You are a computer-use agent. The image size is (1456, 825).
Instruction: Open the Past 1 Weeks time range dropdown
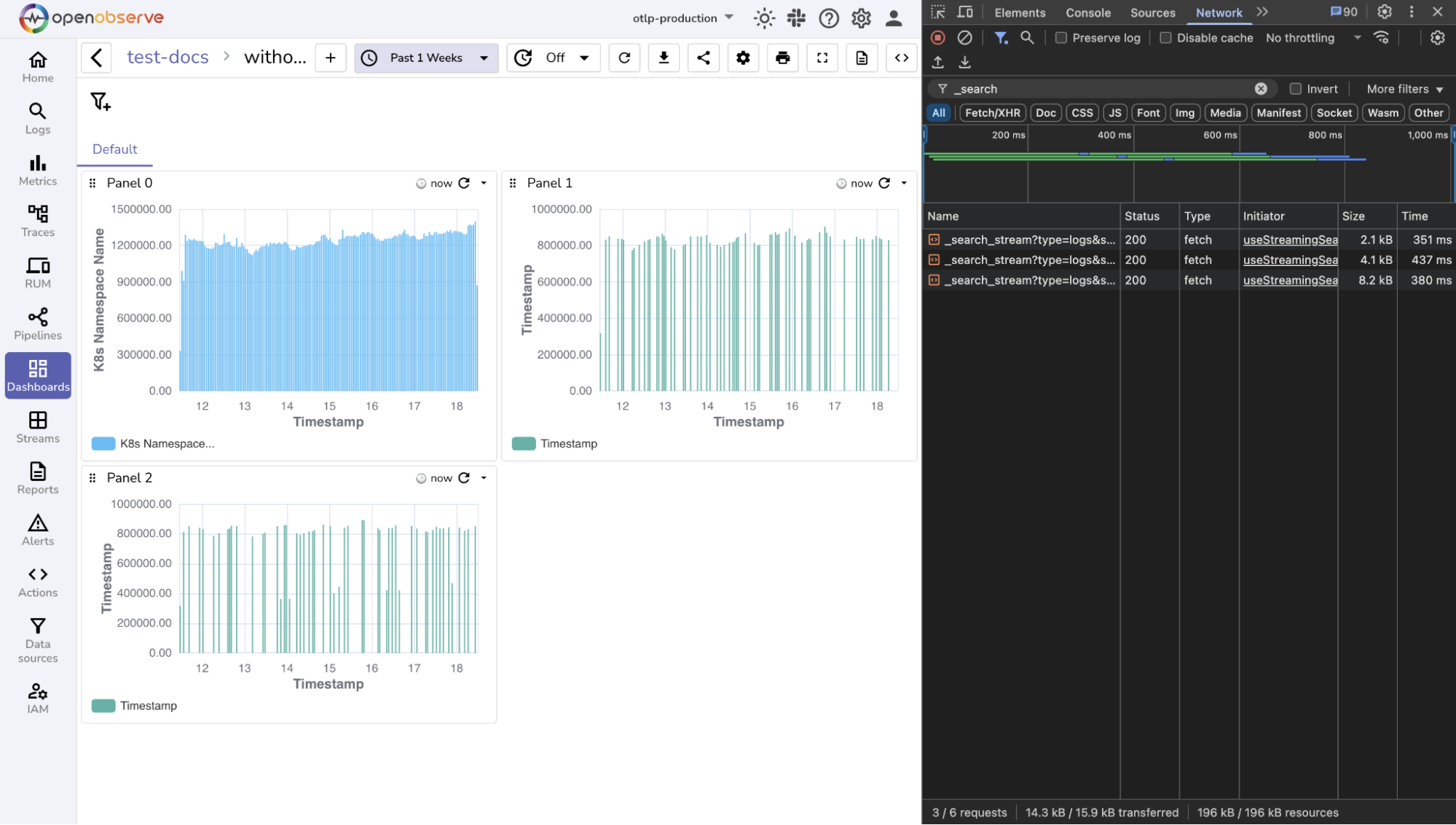425,58
